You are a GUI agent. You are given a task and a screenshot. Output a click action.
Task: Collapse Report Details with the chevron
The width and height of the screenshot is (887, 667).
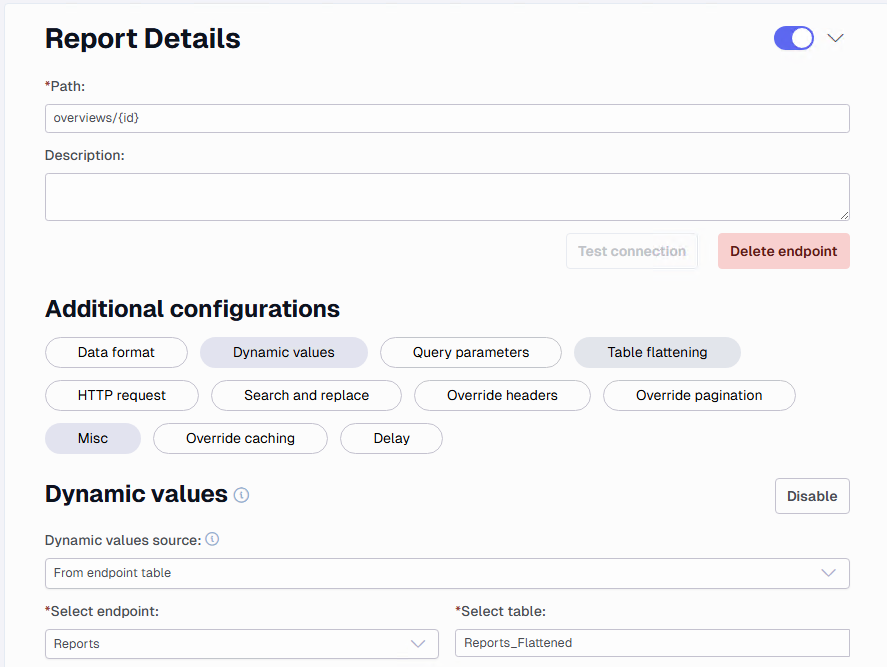(x=836, y=38)
